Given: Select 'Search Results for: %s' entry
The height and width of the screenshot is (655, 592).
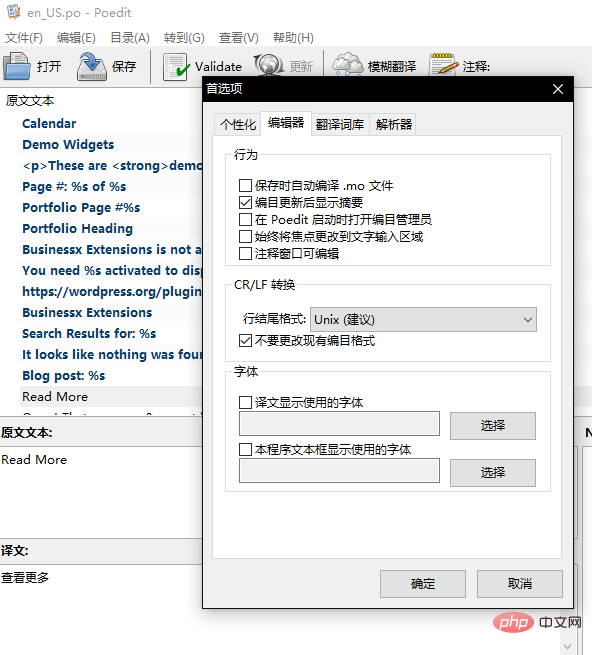Looking at the screenshot, I should click(x=89, y=334).
